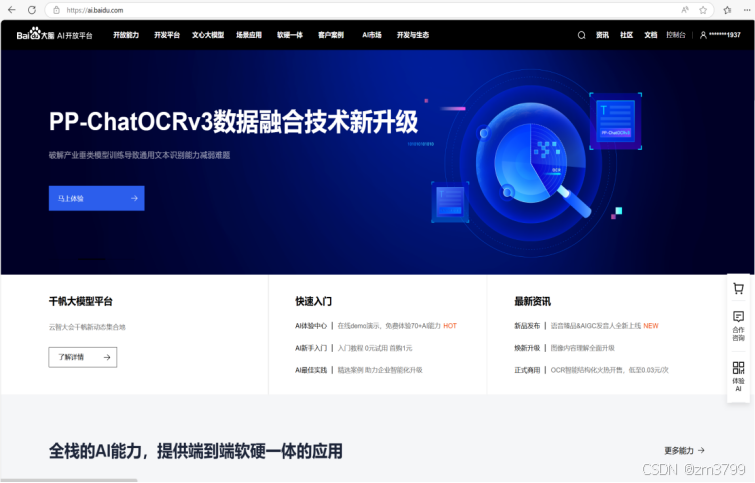Open the 控制台 console link
This screenshot has height=483, width=755.
(x=676, y=35)
